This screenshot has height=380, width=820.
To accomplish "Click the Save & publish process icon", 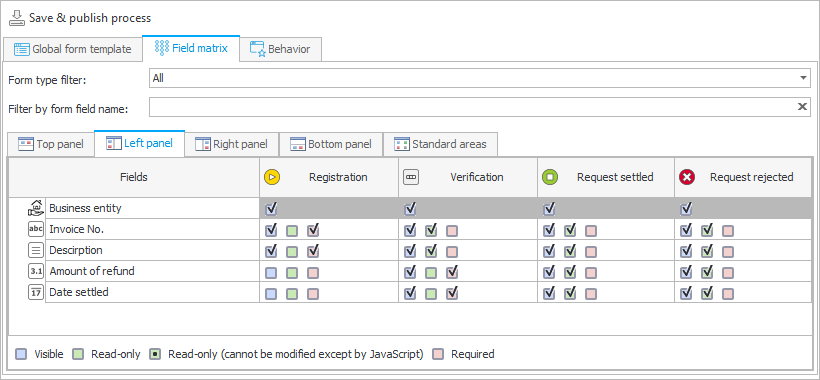I will (x=16, y=18).
